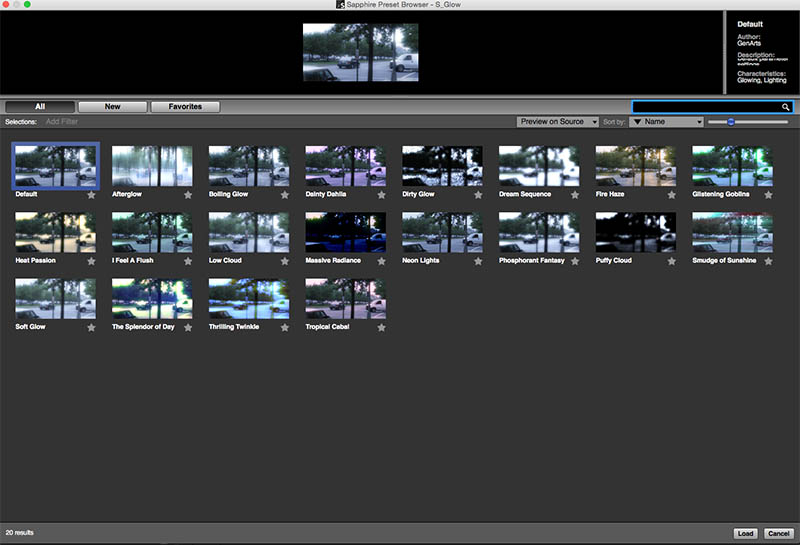This screenshot has height=545, width=800.
Task: Select the Fire Haze thumbnail
Action: (636, 166)
